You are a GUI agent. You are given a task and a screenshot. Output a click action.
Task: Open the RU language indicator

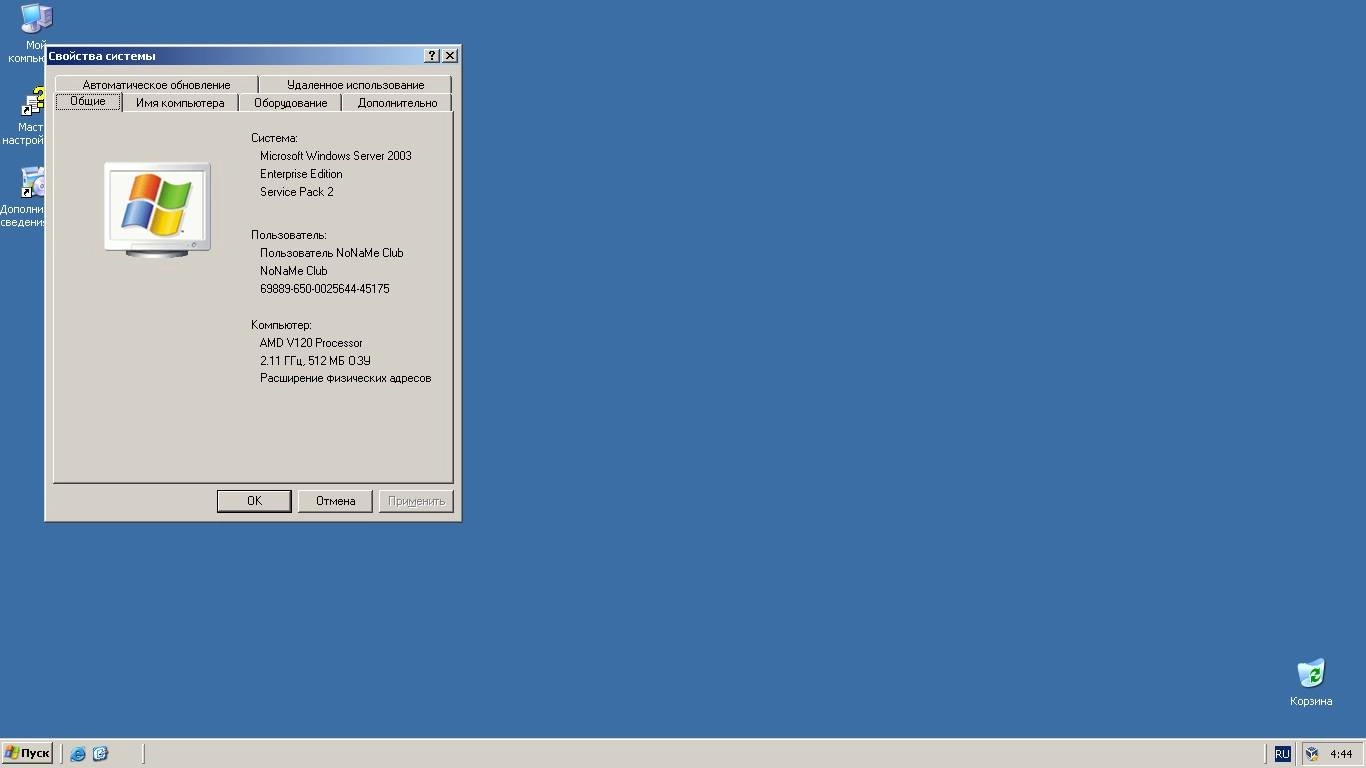point(1282,754)
